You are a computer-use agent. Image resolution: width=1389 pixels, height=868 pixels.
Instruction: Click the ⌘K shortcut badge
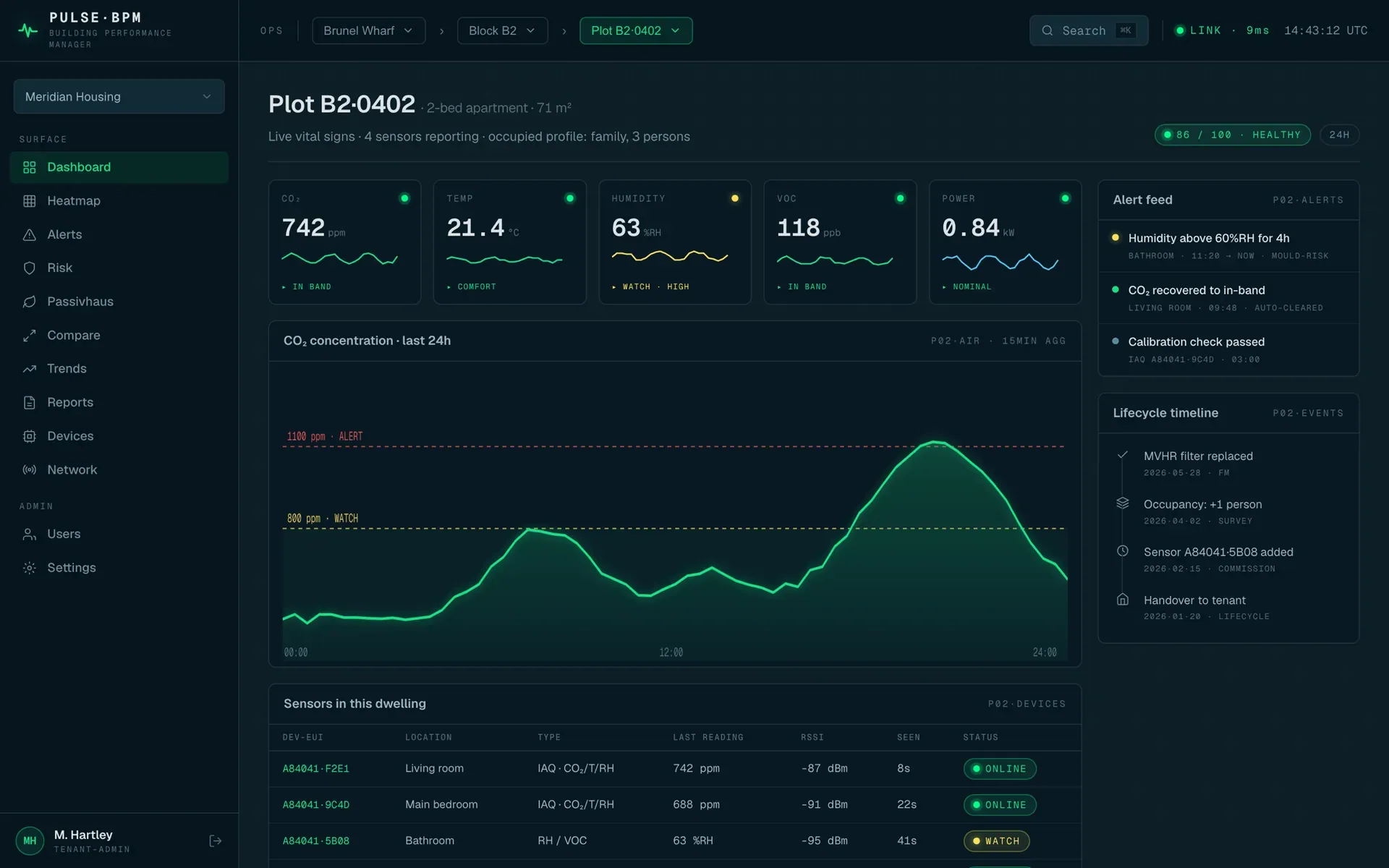[x=1126, y=30]
